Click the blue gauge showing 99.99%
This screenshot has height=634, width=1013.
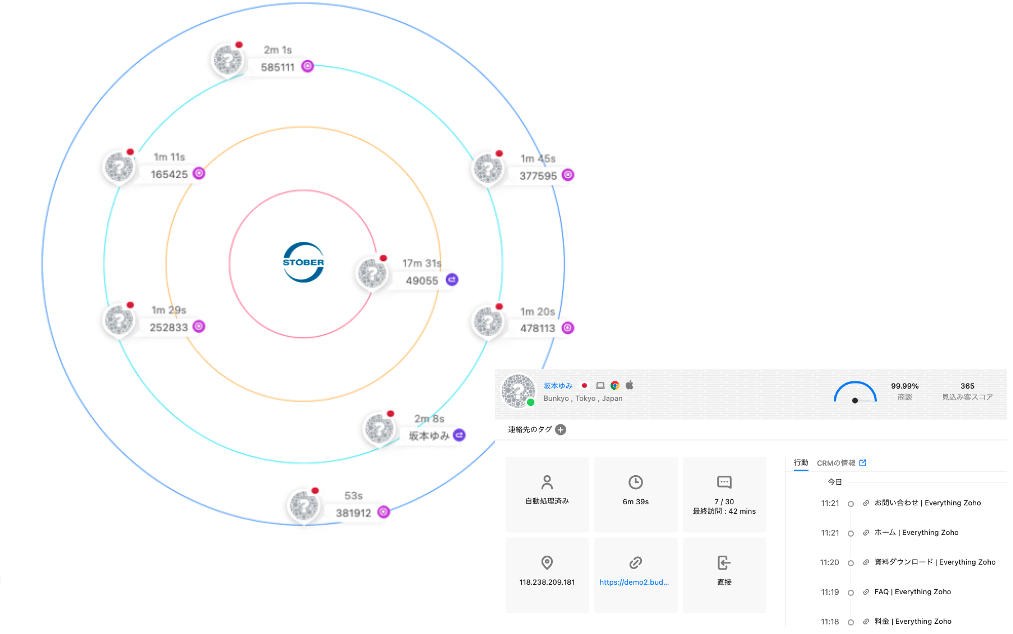pos(855,392)
